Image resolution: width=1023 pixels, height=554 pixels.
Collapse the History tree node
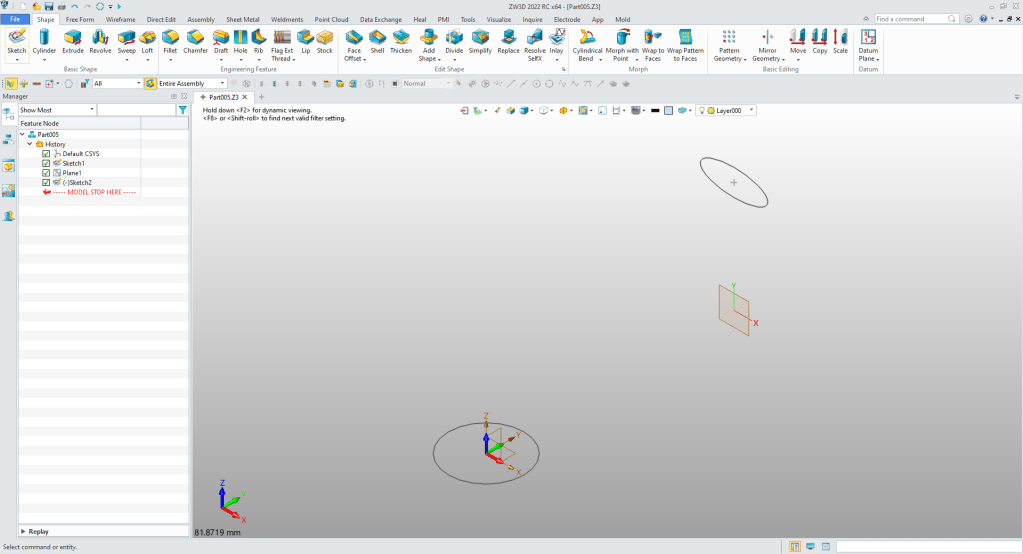[x=29, y=144]
